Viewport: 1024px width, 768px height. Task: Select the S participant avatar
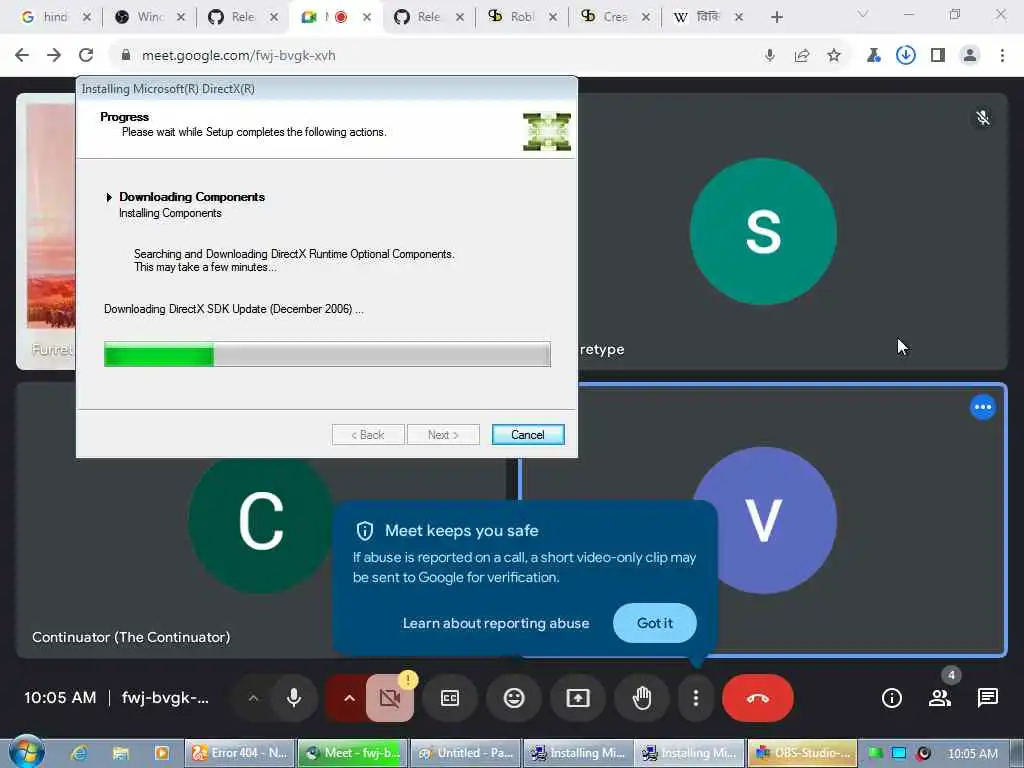pos(763,231)
